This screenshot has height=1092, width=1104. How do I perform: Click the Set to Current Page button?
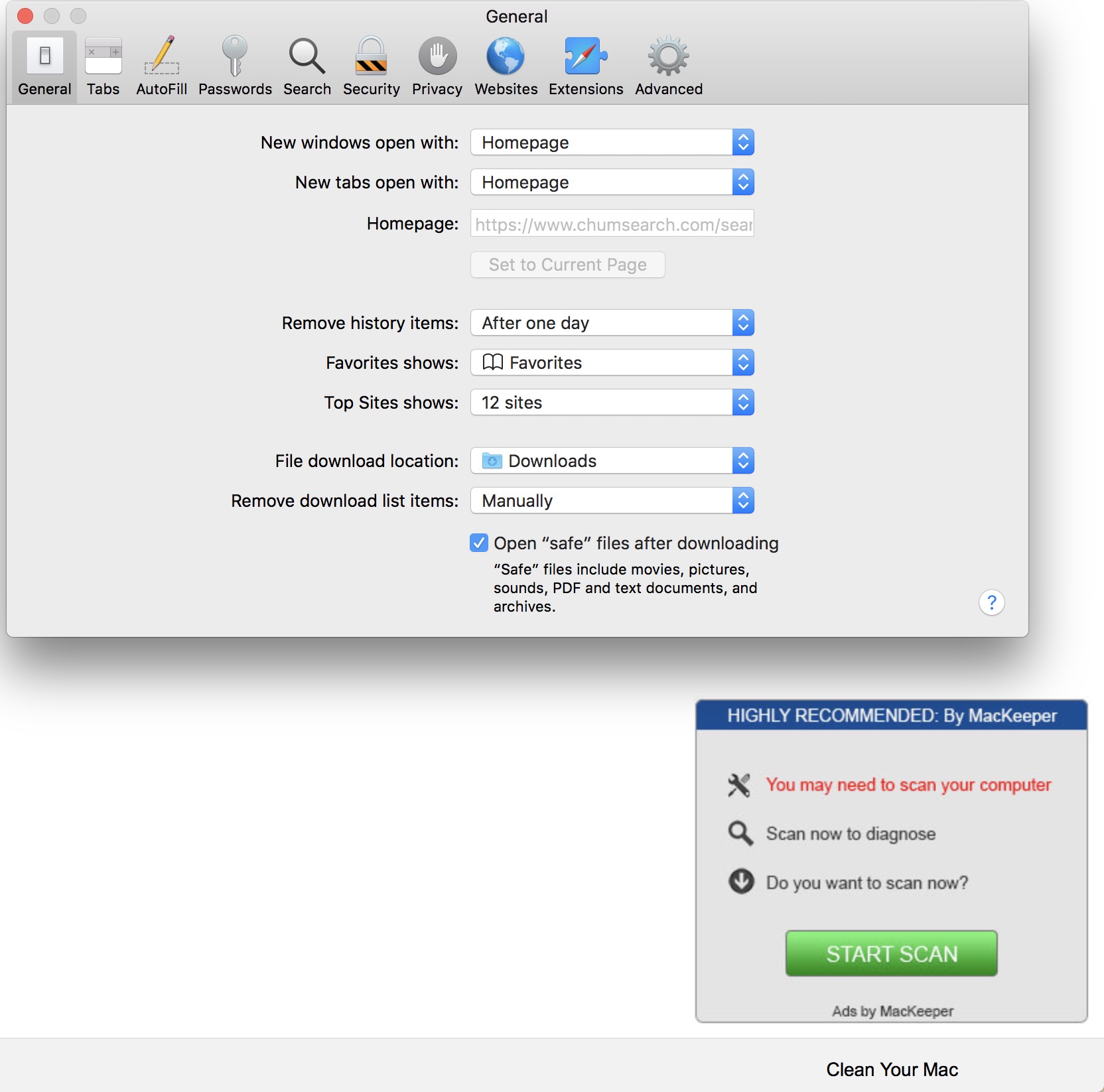click(568, 265)
